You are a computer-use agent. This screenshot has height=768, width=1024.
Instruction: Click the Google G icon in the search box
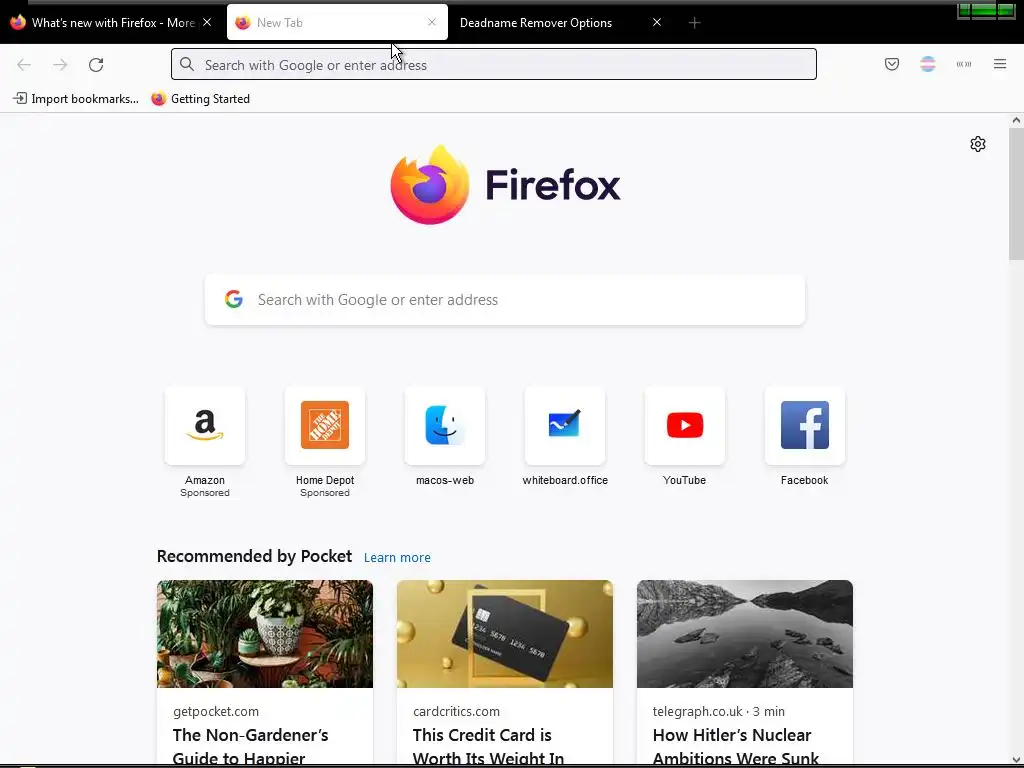(234, 299)
